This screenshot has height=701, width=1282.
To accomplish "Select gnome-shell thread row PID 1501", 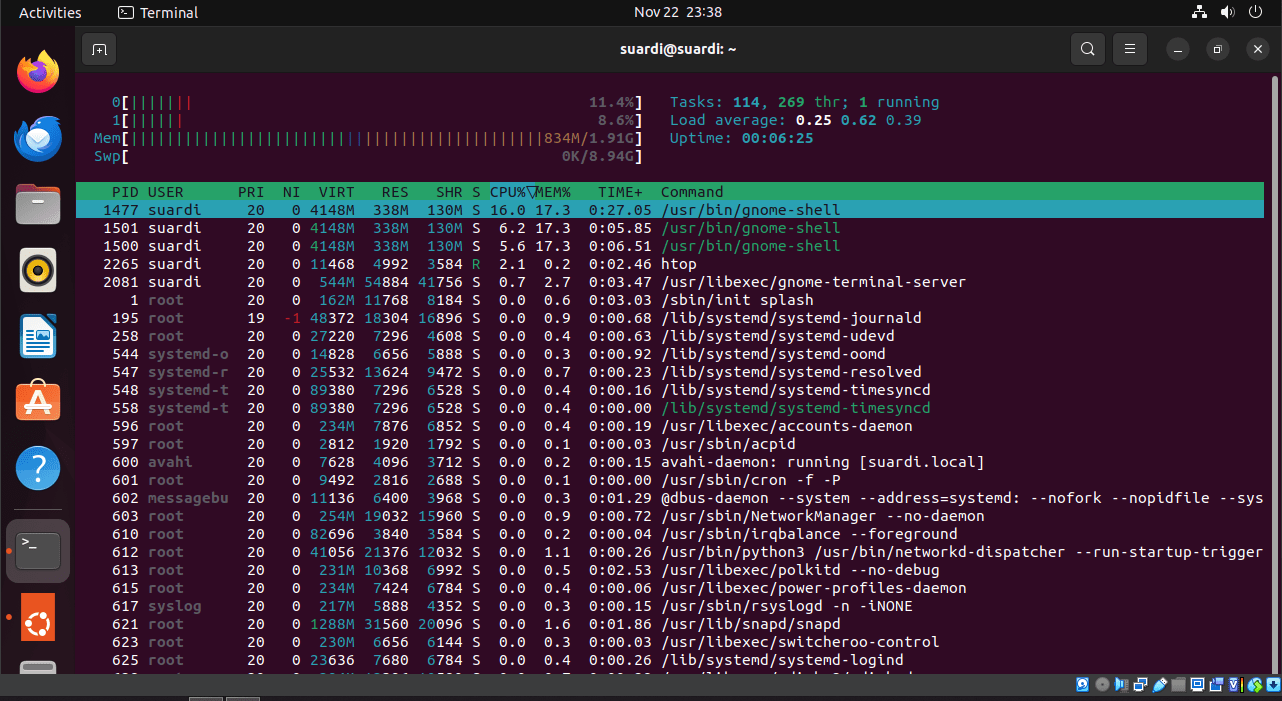I will pyautogui.click(x=670, y=228).
